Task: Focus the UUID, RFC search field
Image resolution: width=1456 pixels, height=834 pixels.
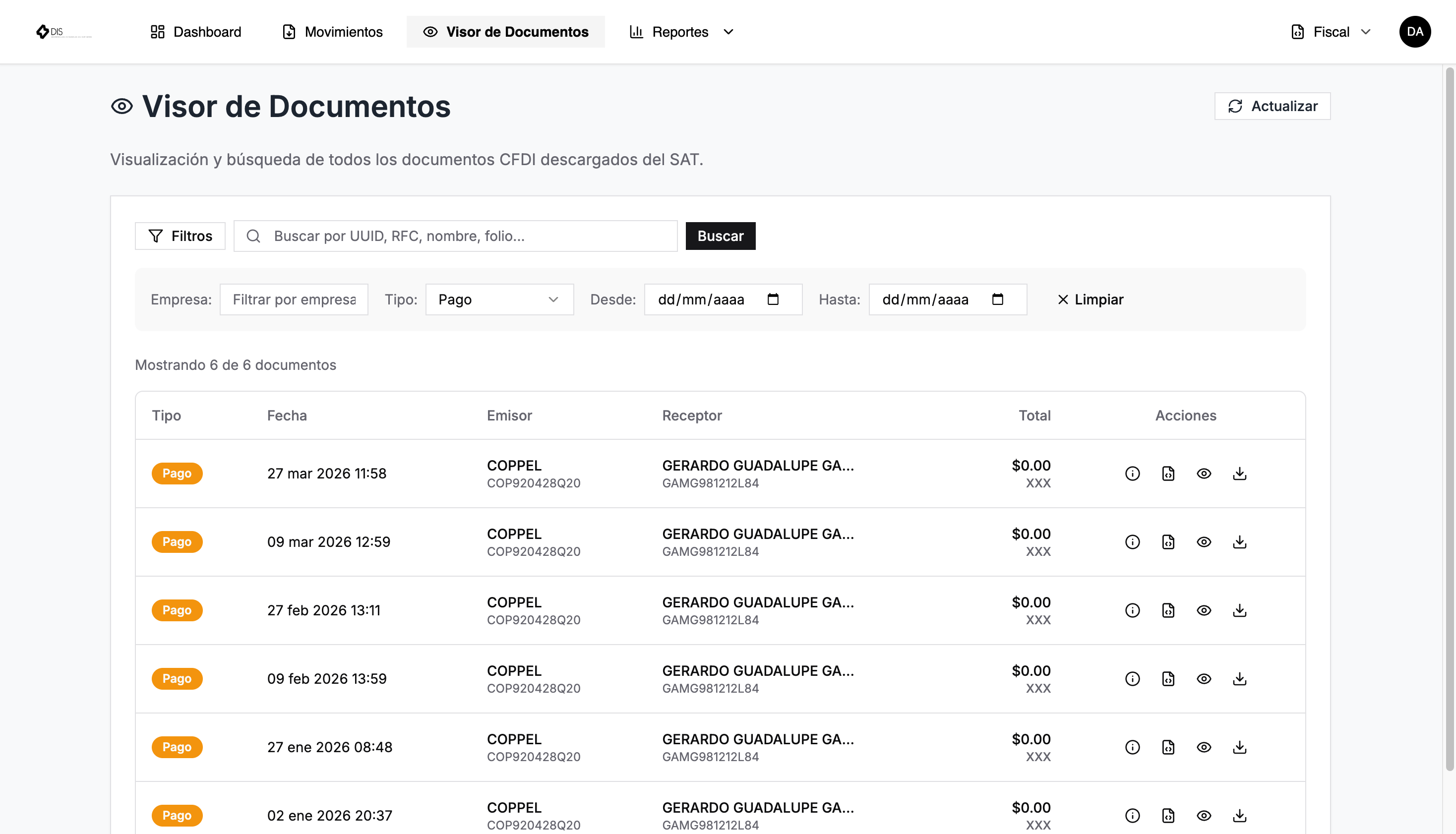Action: click(455, 236)
